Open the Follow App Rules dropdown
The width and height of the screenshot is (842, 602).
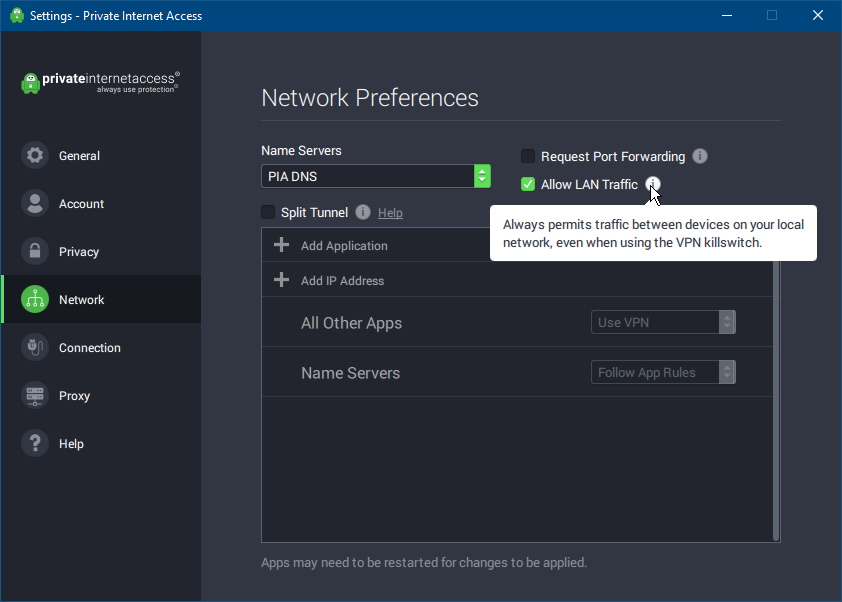663,372
